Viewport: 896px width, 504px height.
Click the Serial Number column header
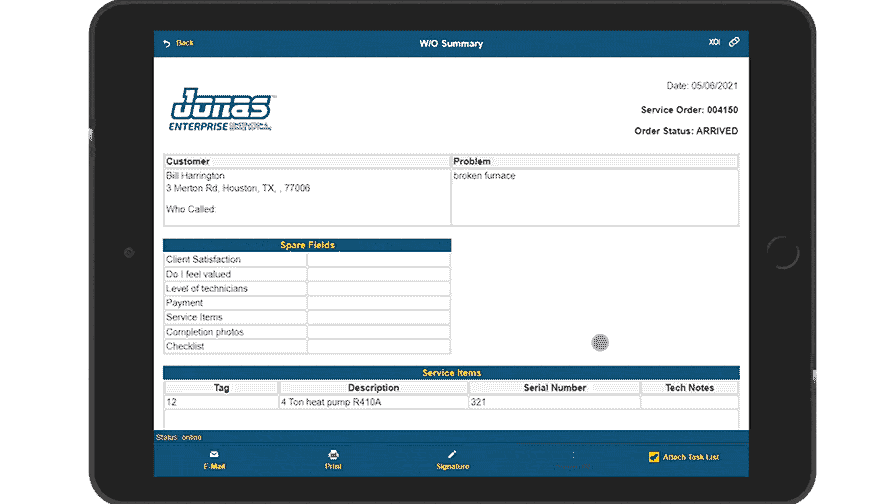(554, 387)
